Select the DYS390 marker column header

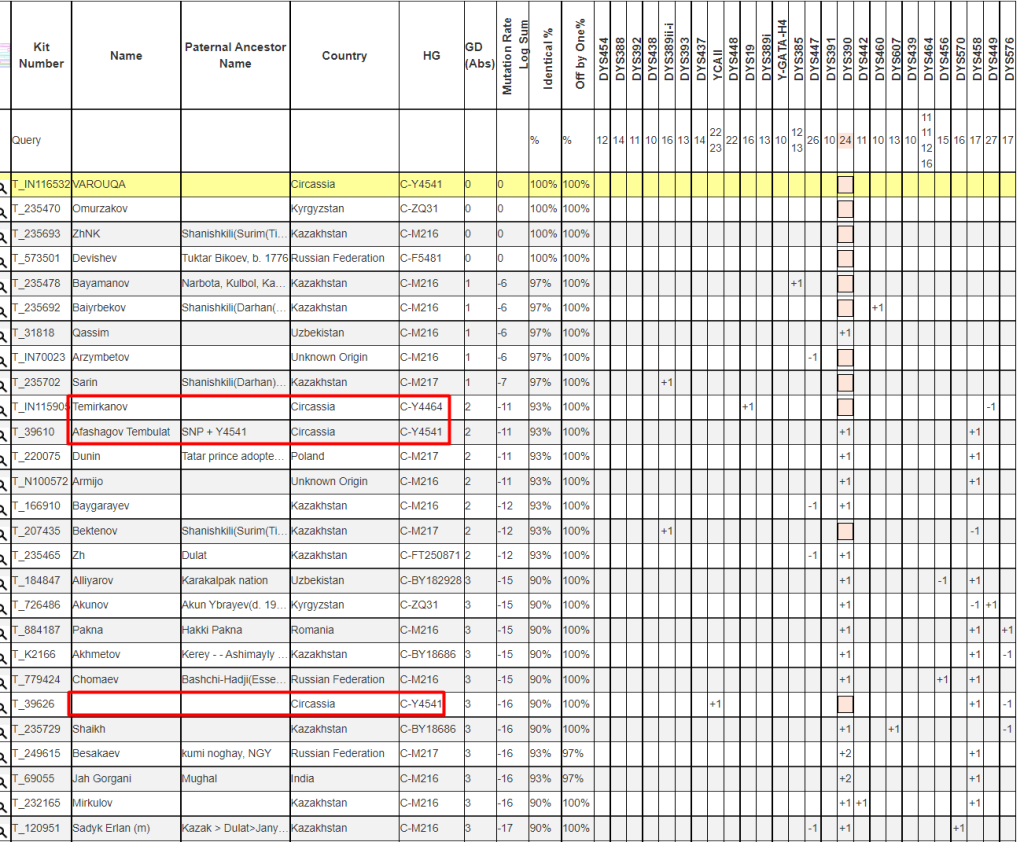tap(846, 59)
